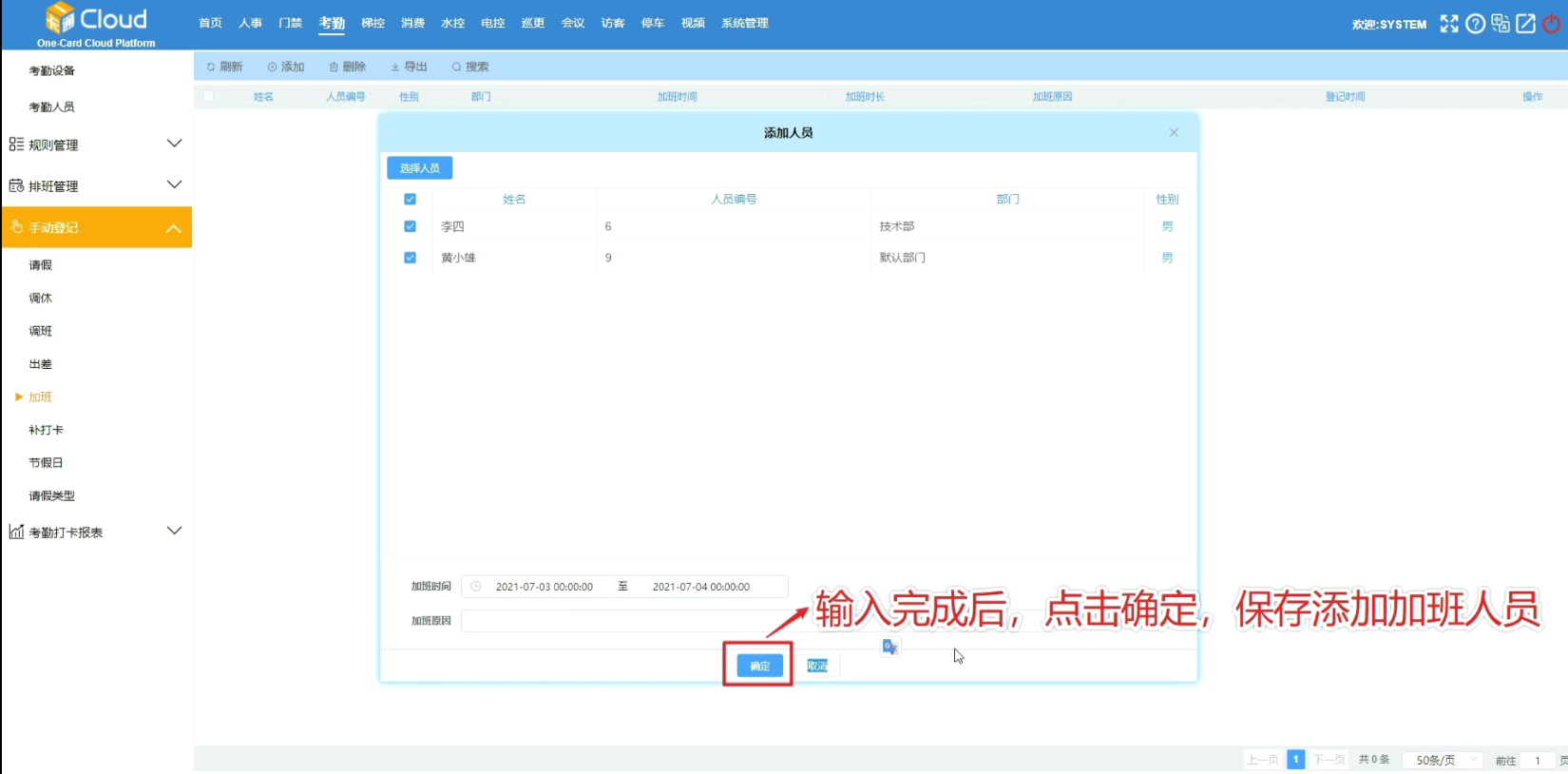Go to 下一页 next page

coord(1329,760)
